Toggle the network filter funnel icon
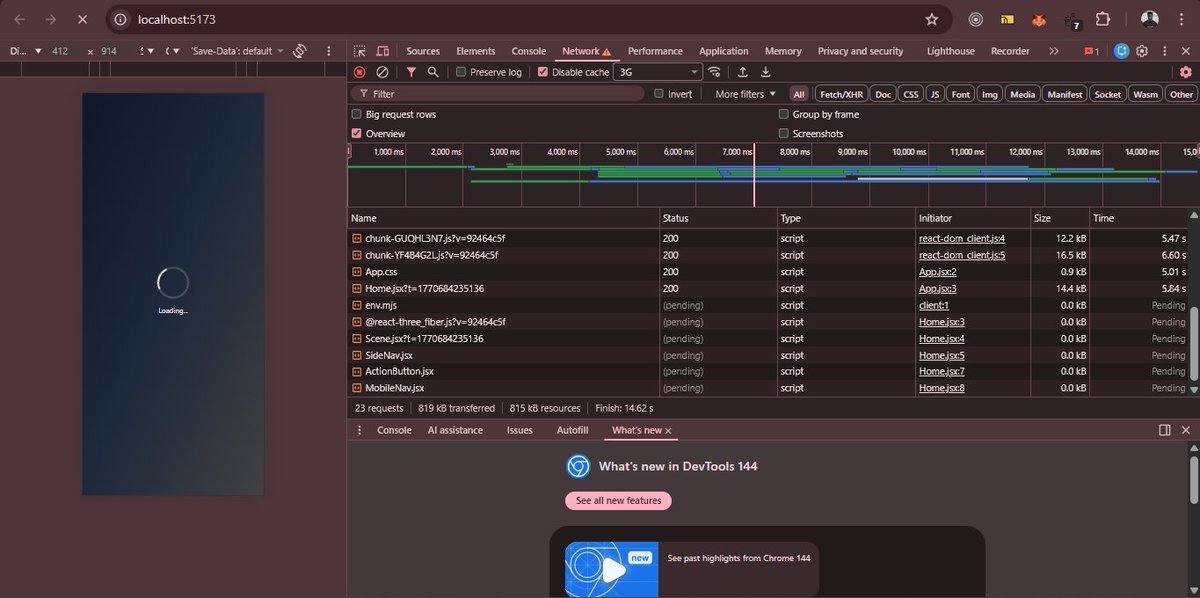The image size is (1200, 598). 411,72
